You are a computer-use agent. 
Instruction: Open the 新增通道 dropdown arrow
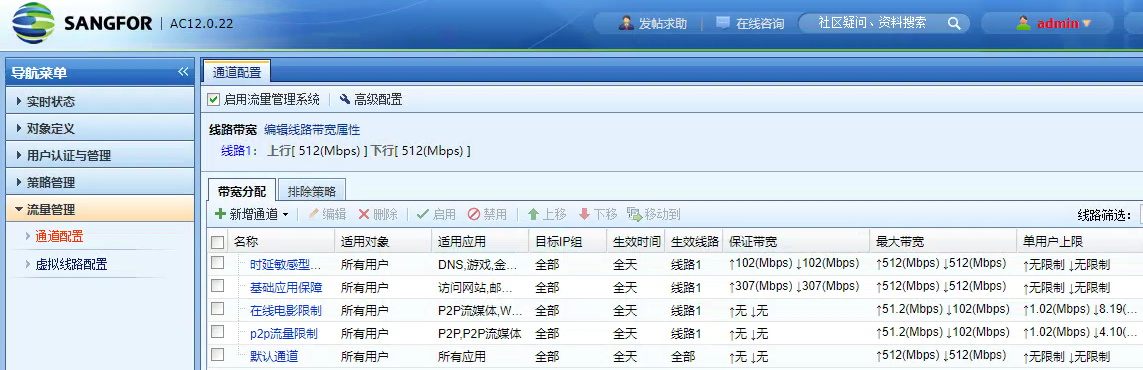tap(286, 215)
